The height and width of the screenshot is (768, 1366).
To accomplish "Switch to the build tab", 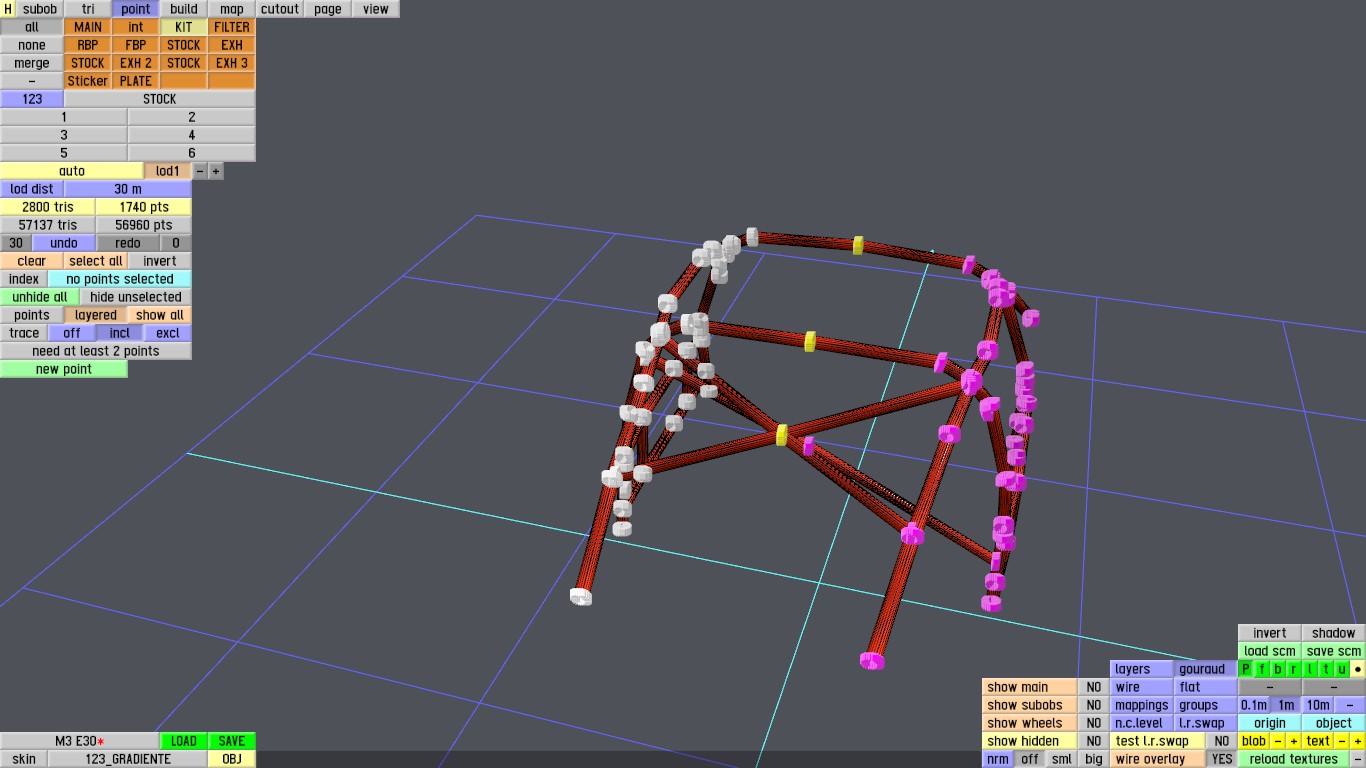I will [x=184, y=9].
